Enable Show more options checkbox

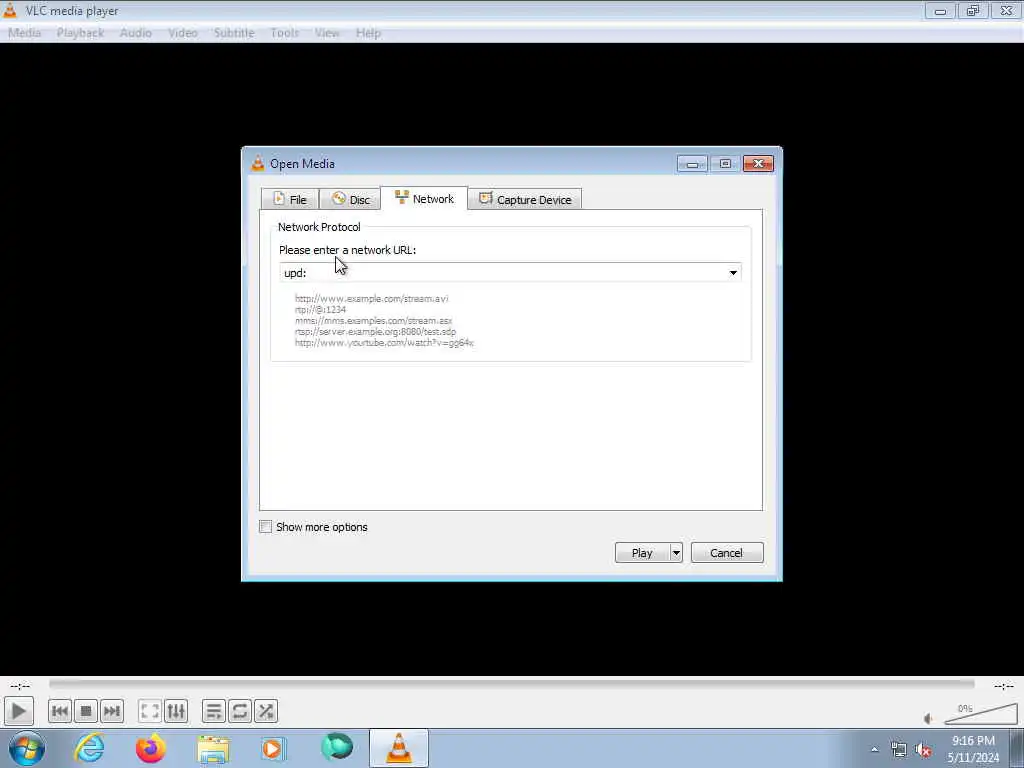[266, 527]
